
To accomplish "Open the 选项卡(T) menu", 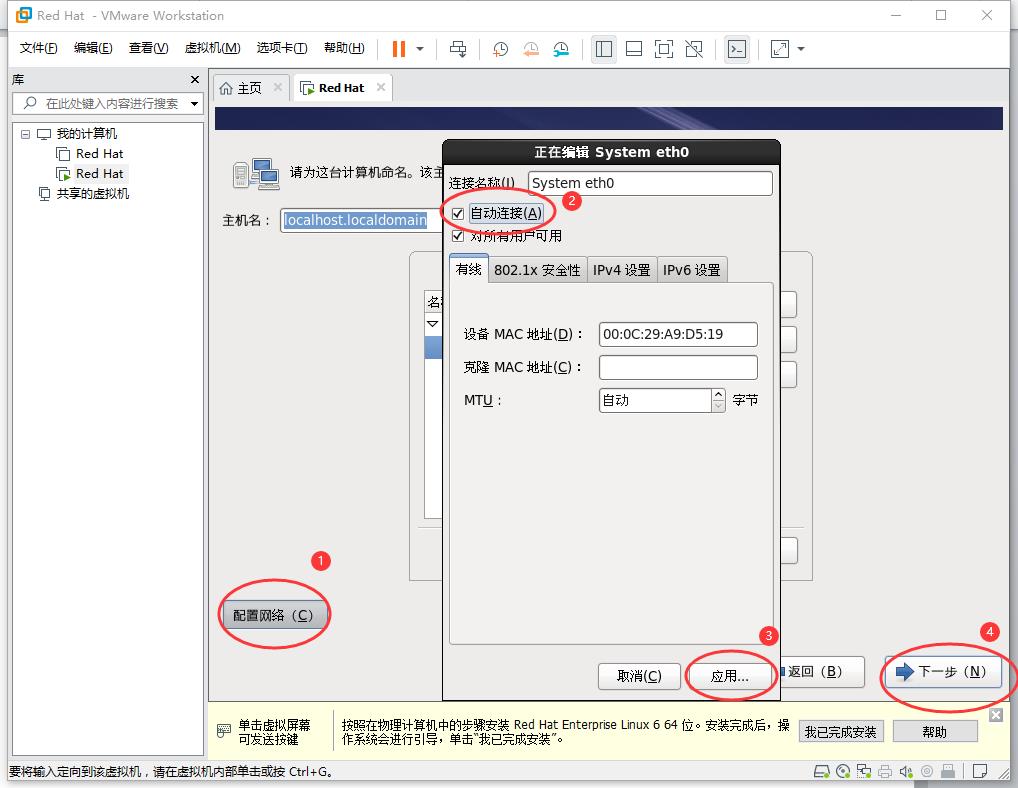I will pos(282,48).
